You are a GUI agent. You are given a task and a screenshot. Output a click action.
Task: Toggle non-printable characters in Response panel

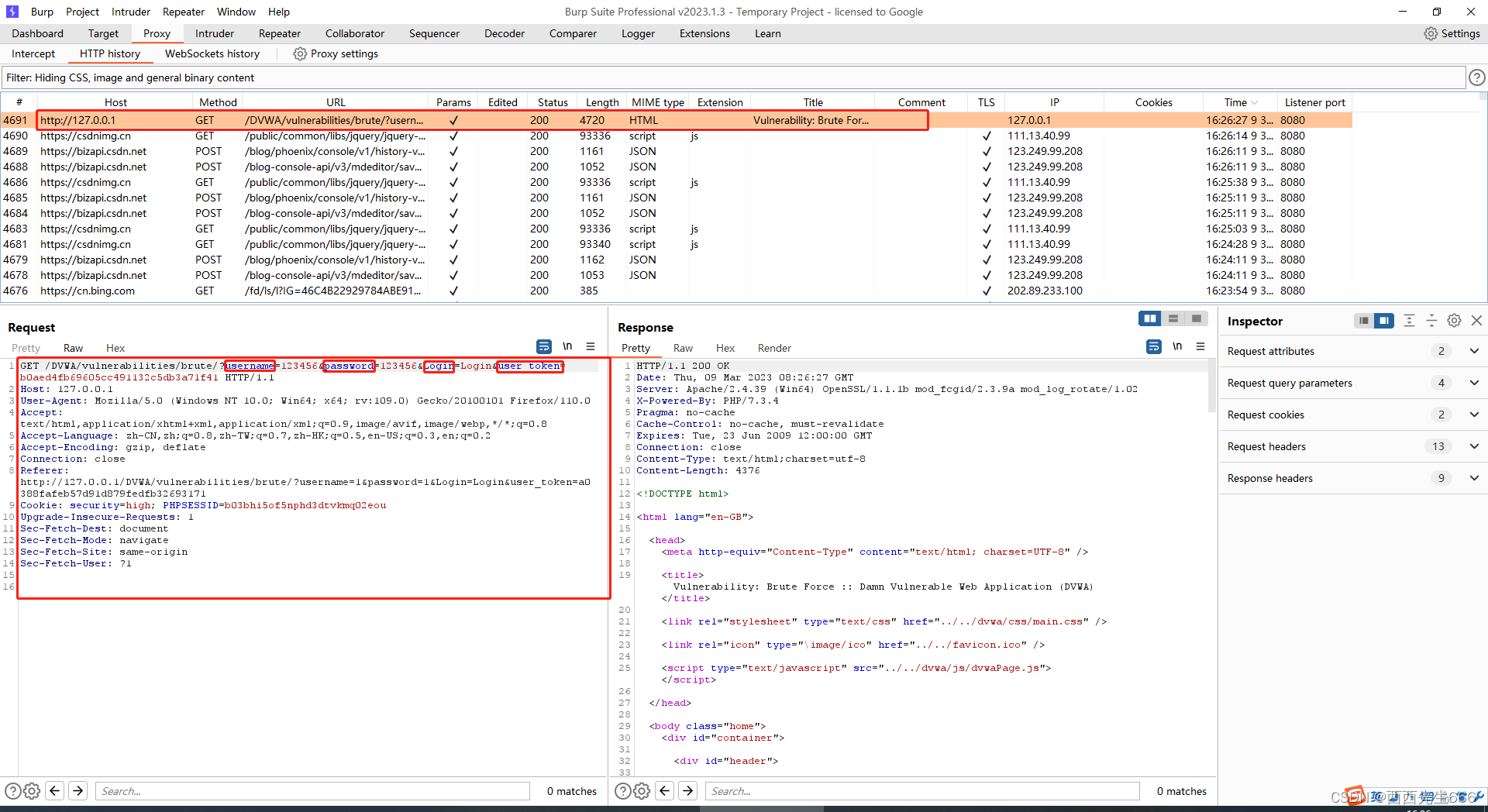pyautogui.click(x=1177, y=346)
